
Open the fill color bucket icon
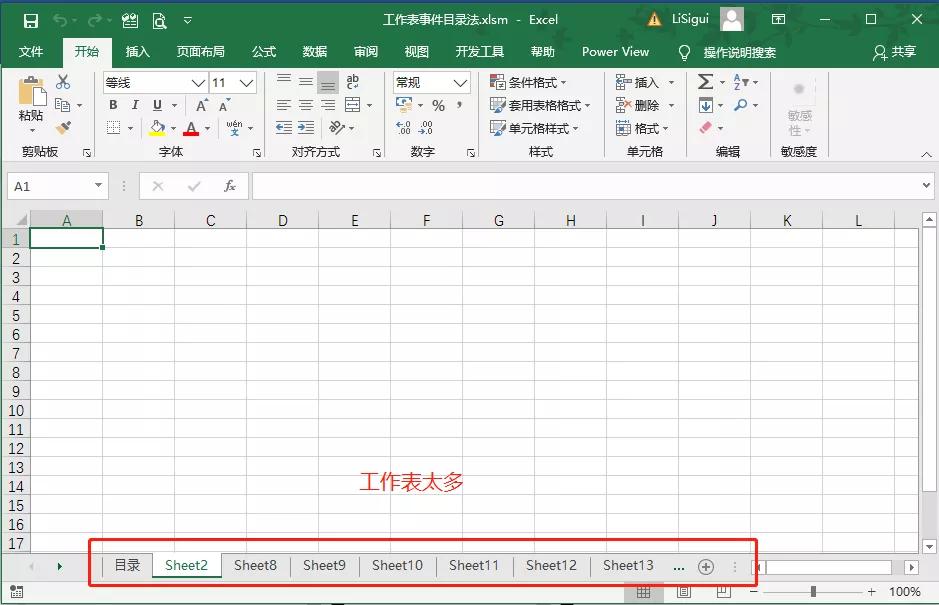[x=155, y=127]
